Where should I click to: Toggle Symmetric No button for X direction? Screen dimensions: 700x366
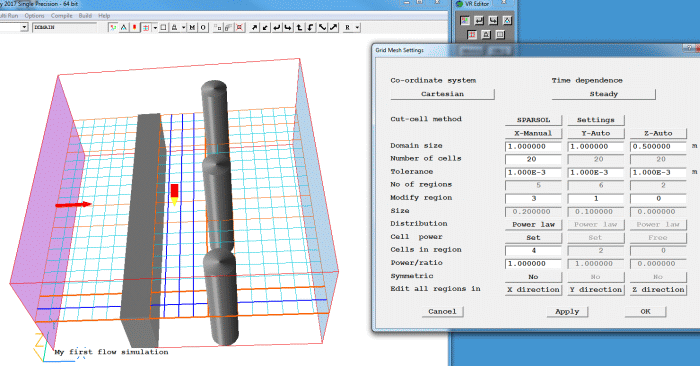(533, 277)
